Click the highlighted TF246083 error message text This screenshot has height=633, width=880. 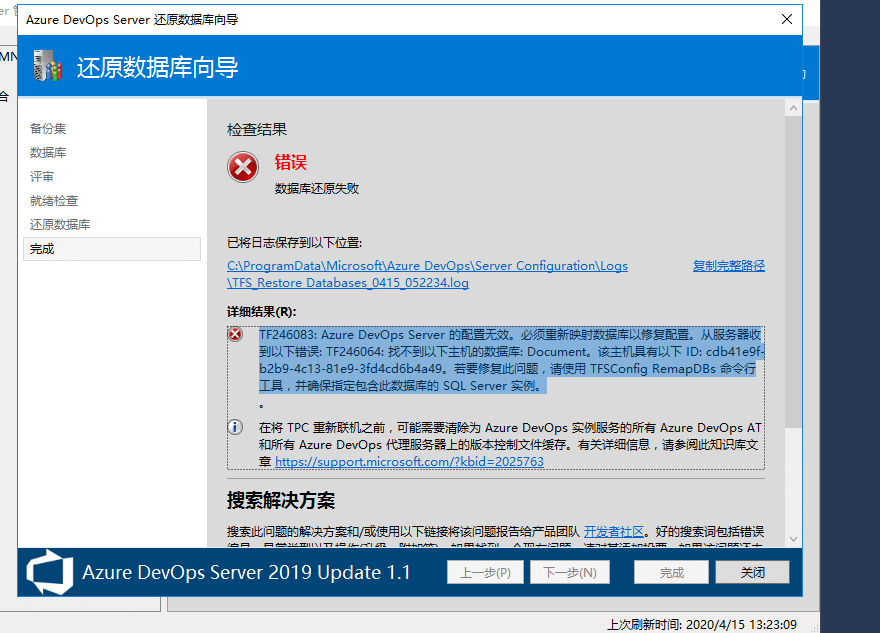(x=500, y=360)
